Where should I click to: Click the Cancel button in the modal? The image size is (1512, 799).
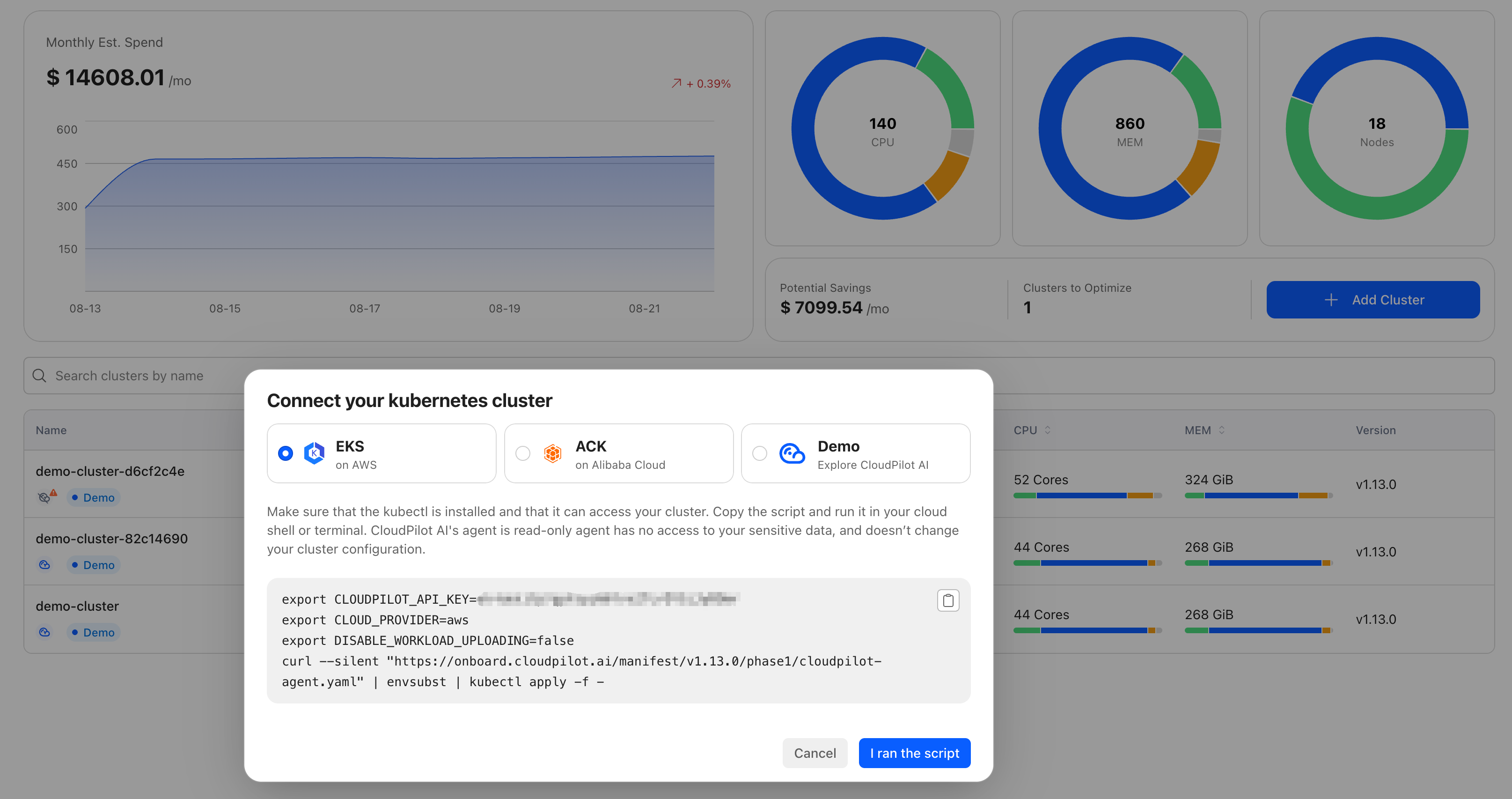815,753
